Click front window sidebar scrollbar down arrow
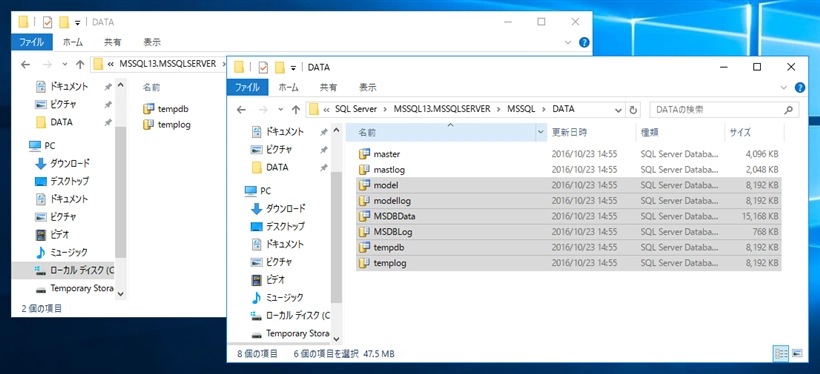Viewport: 820px width, 374px height. 336,339
